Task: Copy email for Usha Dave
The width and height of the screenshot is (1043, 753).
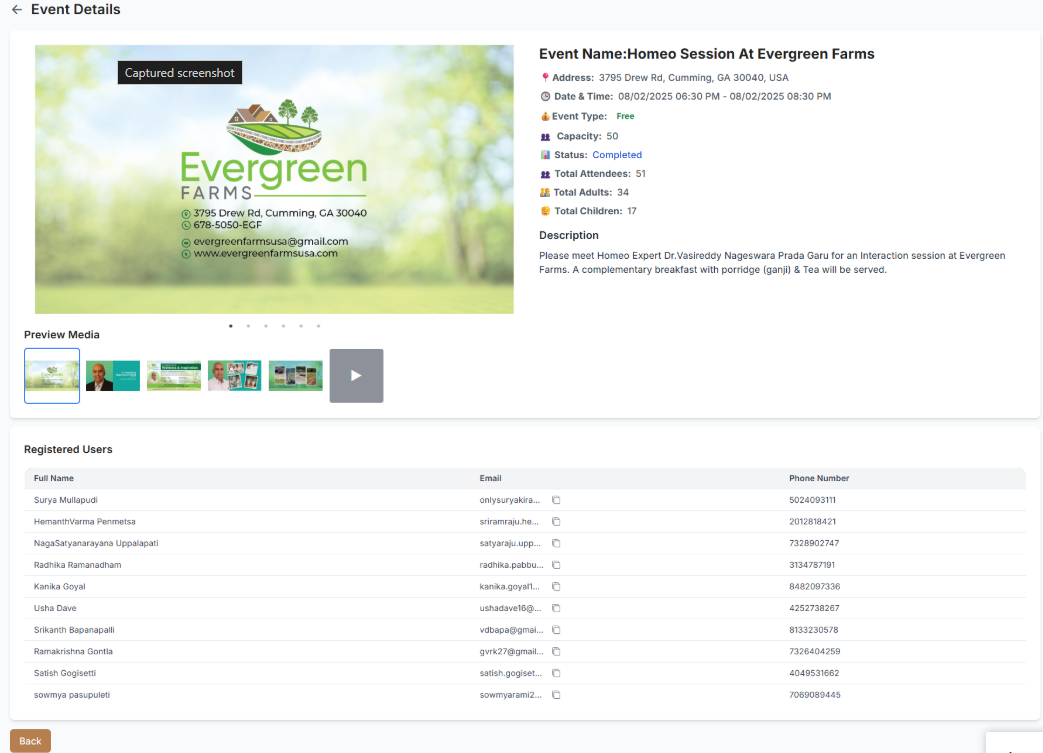Action: click(556, 608)
